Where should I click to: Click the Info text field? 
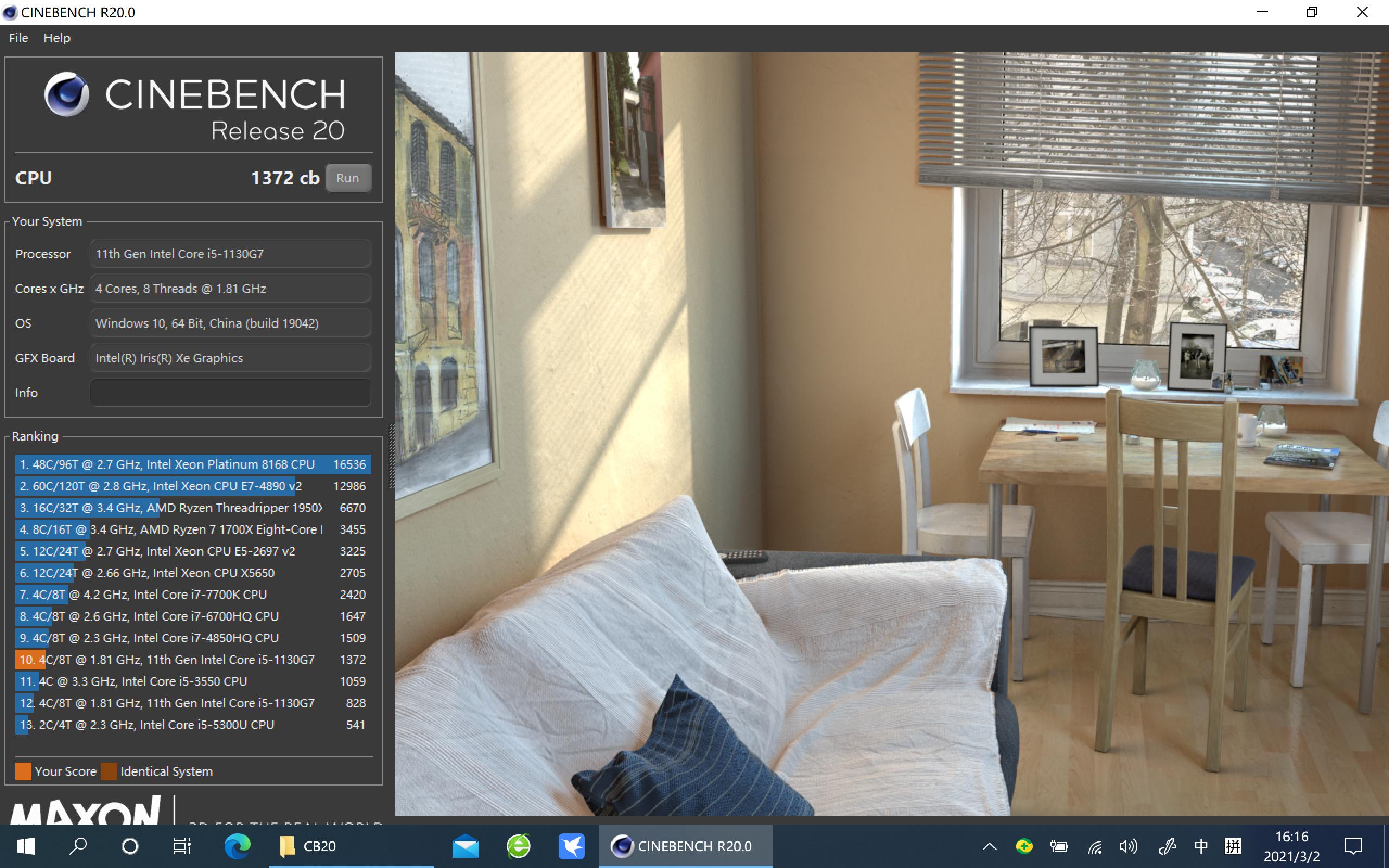[230, 393]
